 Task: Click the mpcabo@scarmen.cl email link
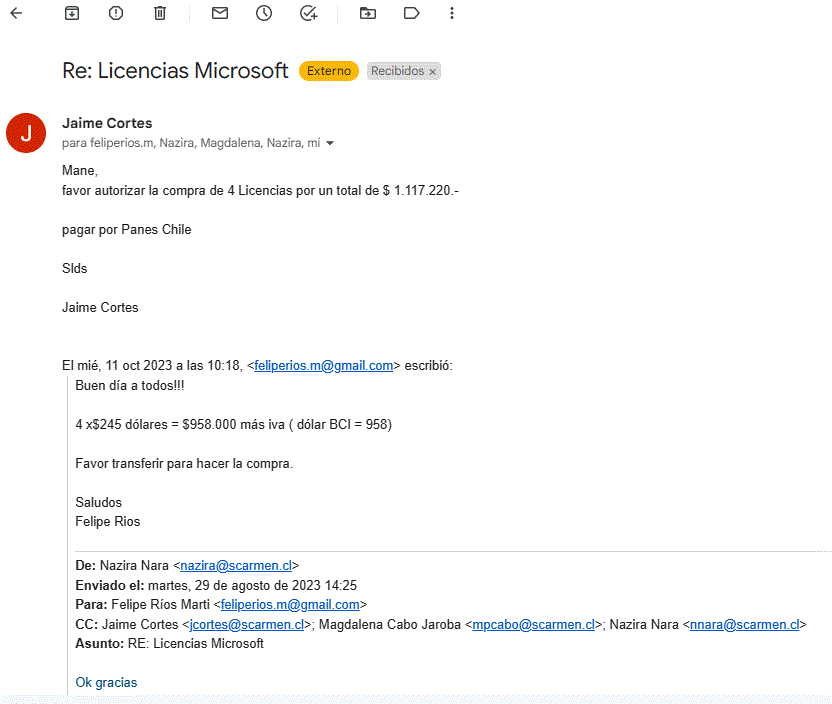[533, 624]
